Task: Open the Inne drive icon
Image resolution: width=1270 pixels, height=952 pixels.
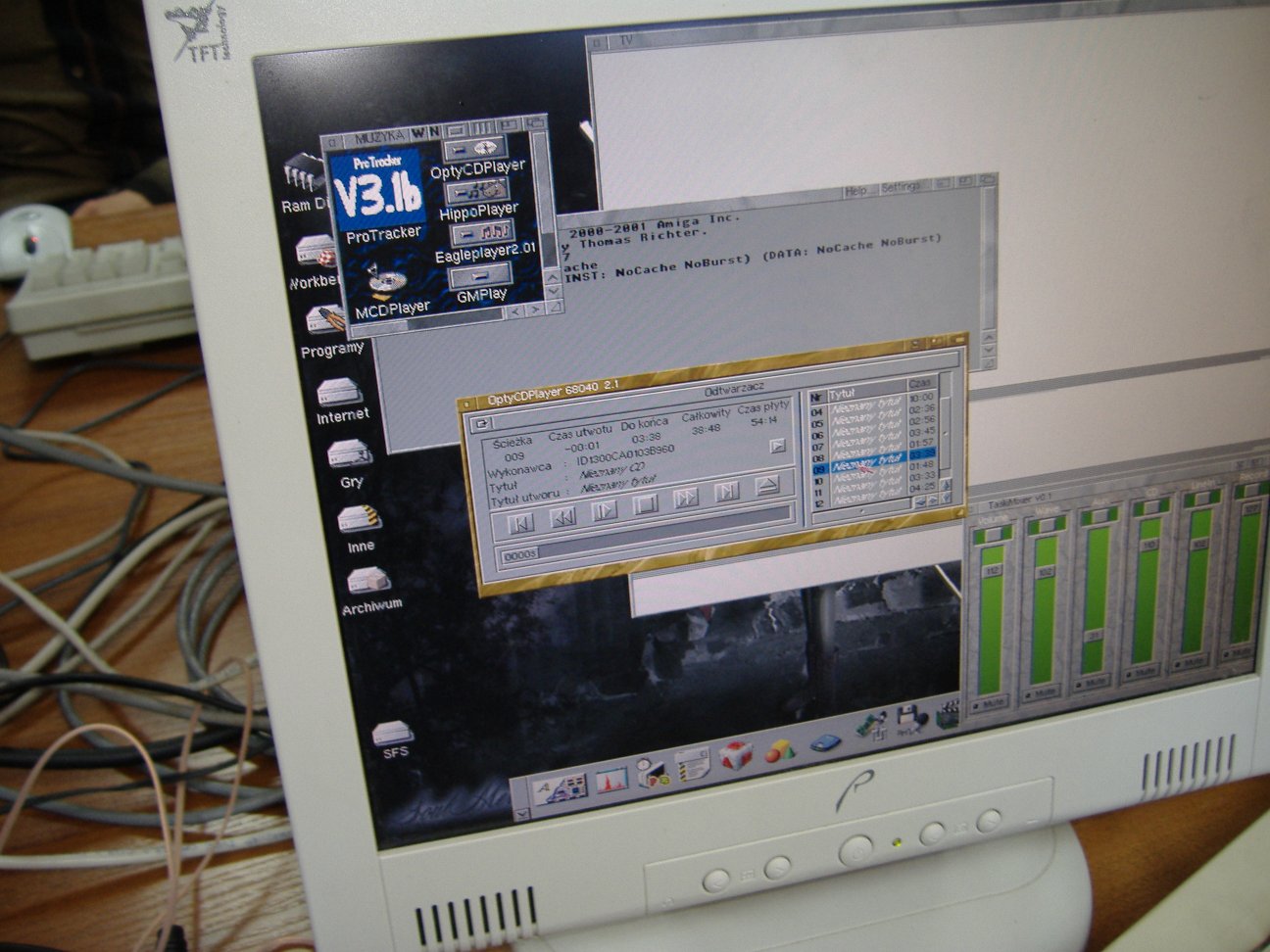Action: 360,519
